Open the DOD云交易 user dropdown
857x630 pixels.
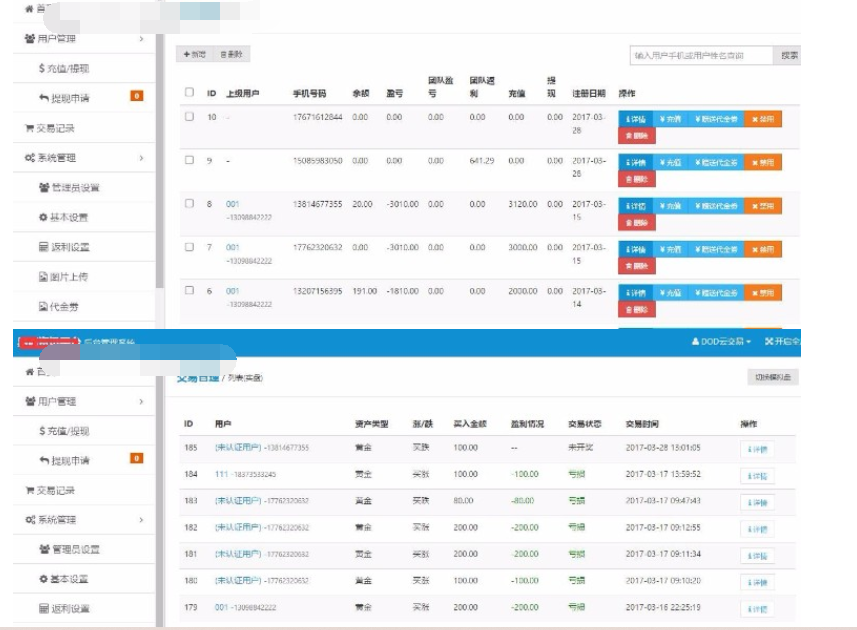pos(721,342)
